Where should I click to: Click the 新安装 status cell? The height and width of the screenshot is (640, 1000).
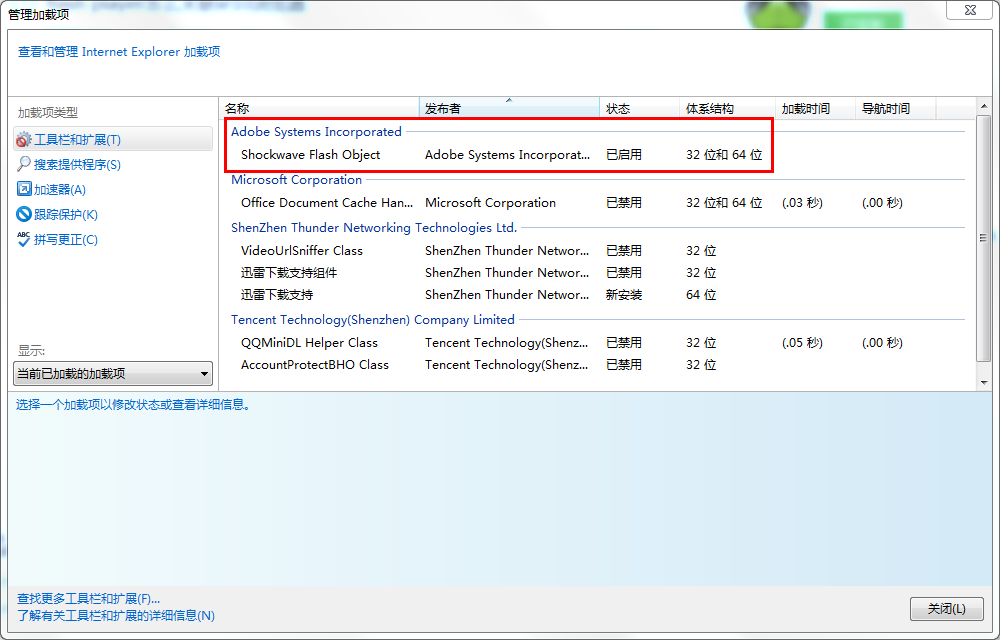(x=624, y=295)
